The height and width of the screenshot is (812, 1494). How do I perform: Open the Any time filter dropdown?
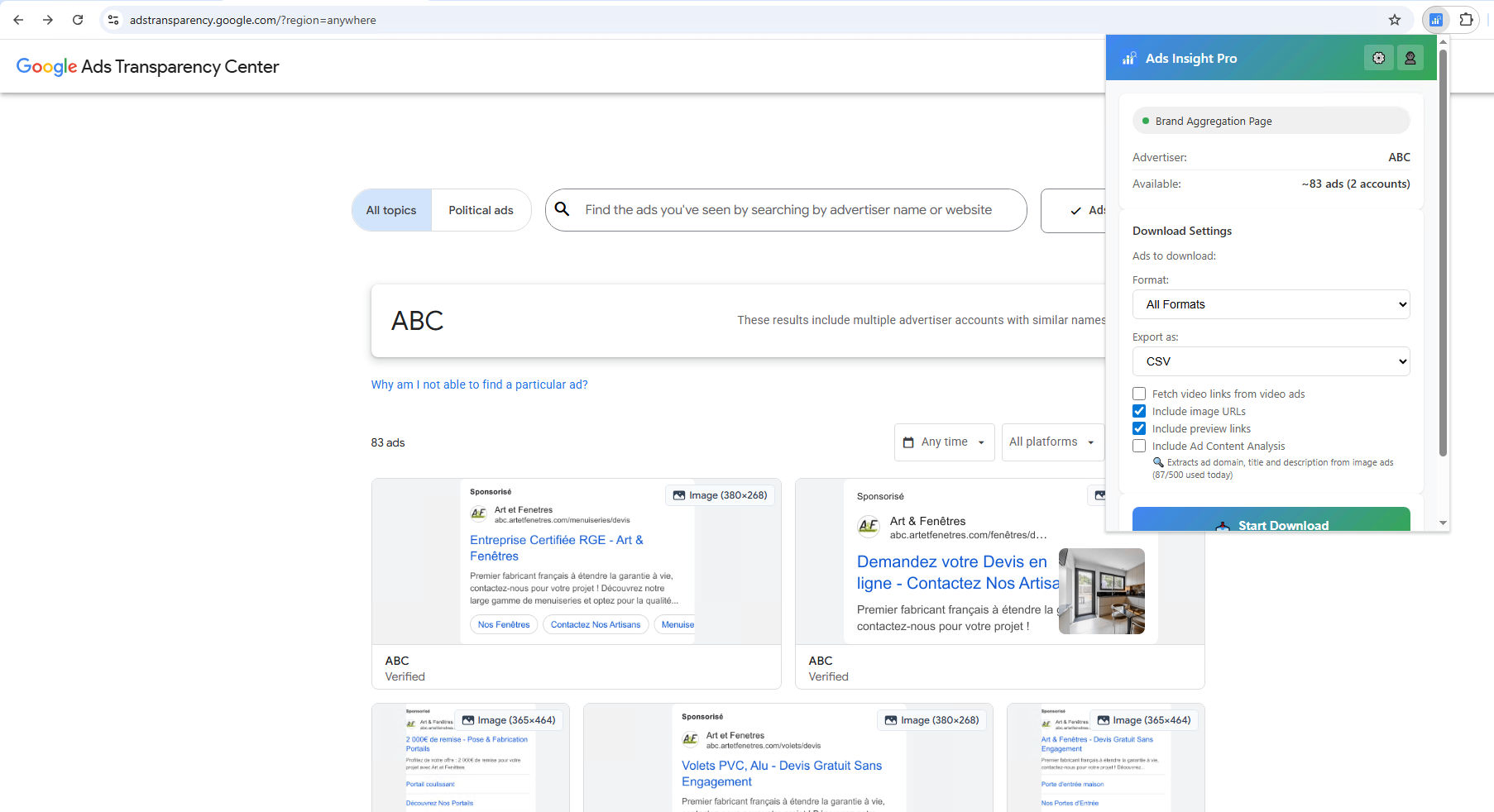pos(944,442)
